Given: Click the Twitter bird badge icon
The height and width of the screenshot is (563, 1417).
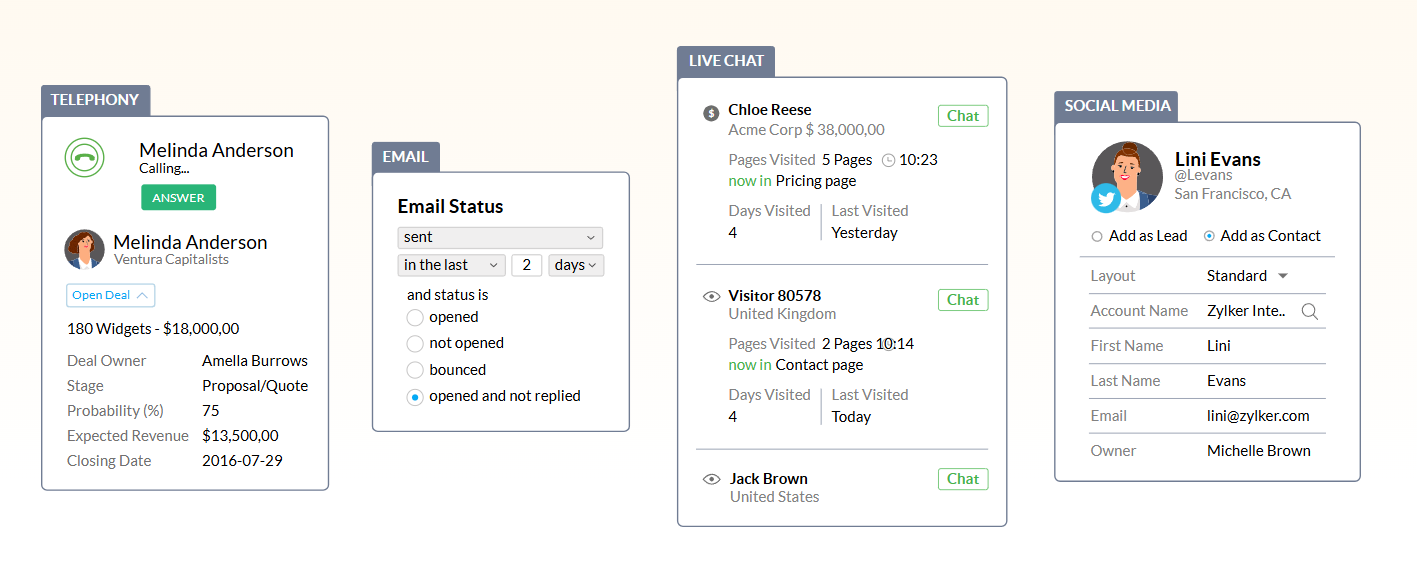Looking at the screenshot, I should pyautogui.click(x=1106, y=199).
